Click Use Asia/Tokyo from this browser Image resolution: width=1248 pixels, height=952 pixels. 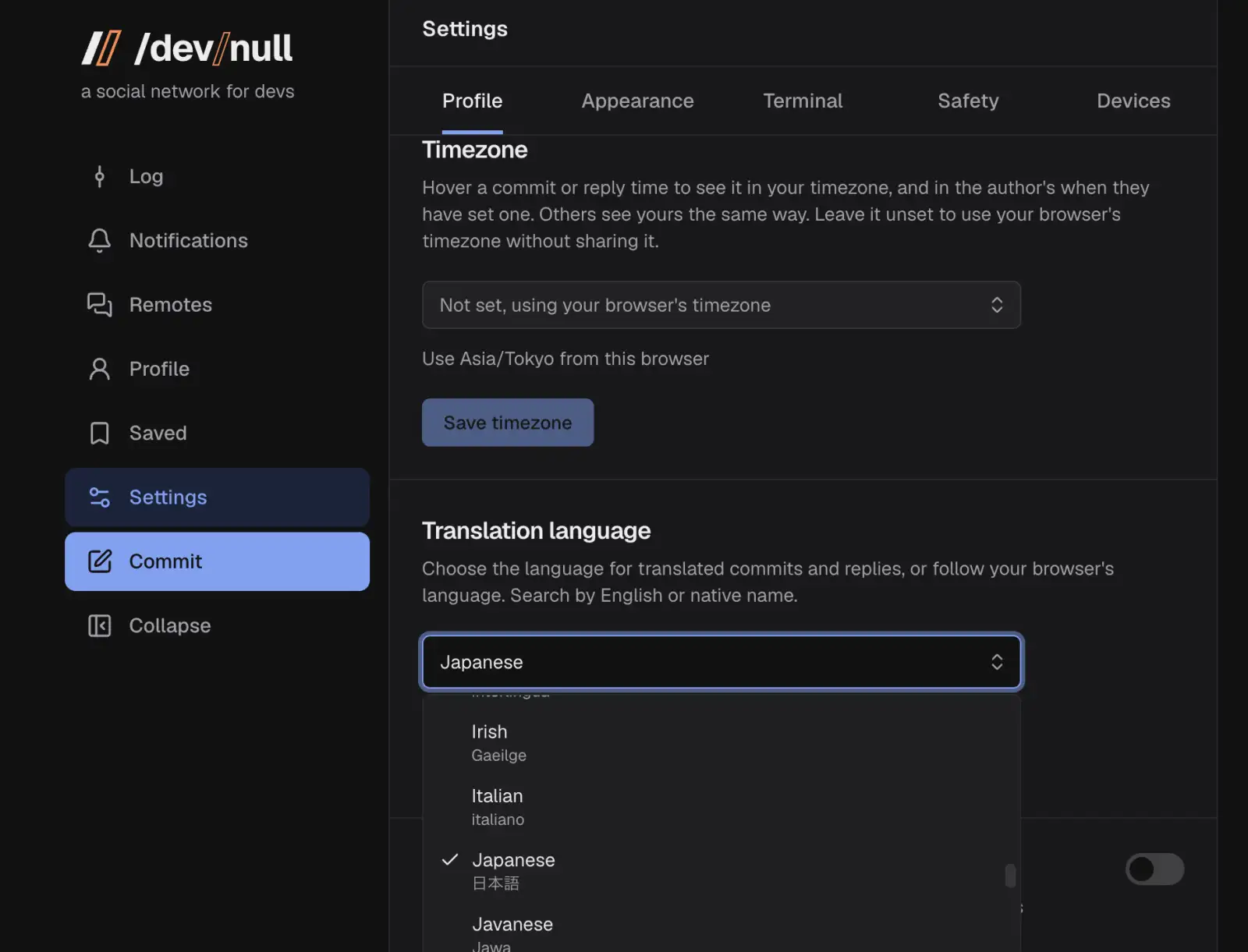point(565,359)
